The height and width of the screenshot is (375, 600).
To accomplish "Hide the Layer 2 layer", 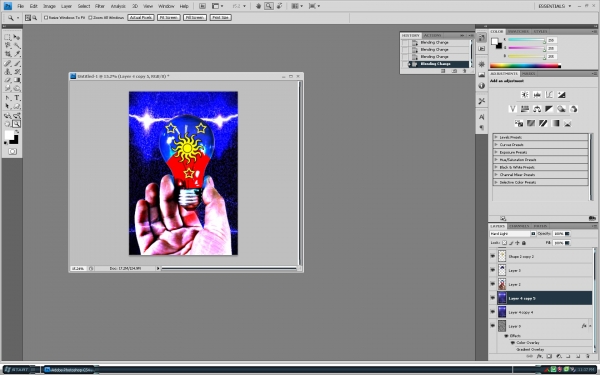I will (x=492, y=284).
